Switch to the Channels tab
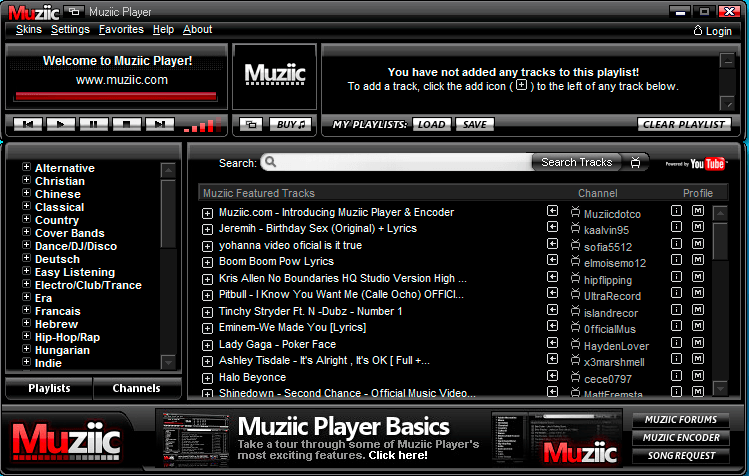749x476 pixels. point(136,388)
